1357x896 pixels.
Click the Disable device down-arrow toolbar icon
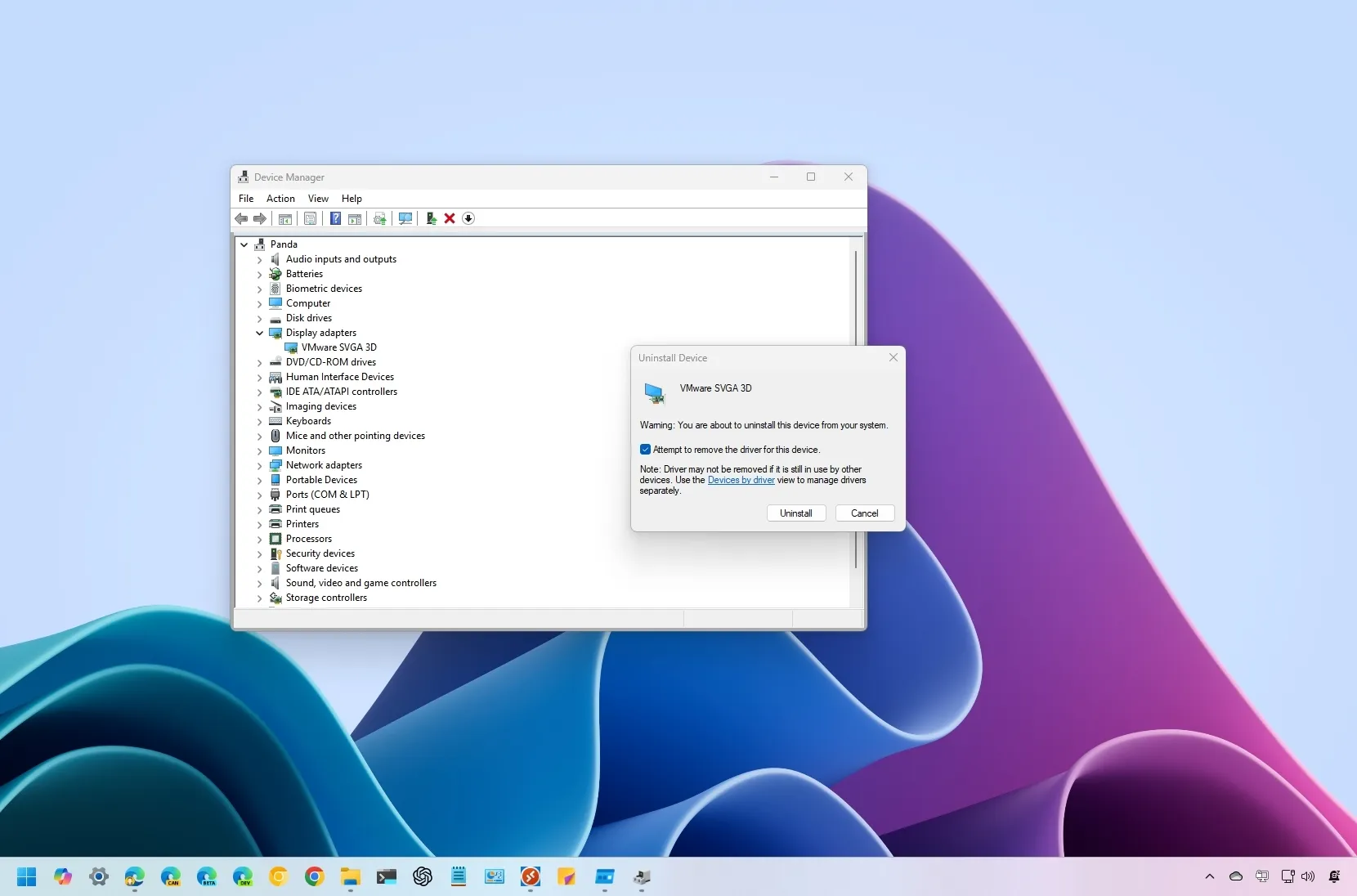coord(468,218)
